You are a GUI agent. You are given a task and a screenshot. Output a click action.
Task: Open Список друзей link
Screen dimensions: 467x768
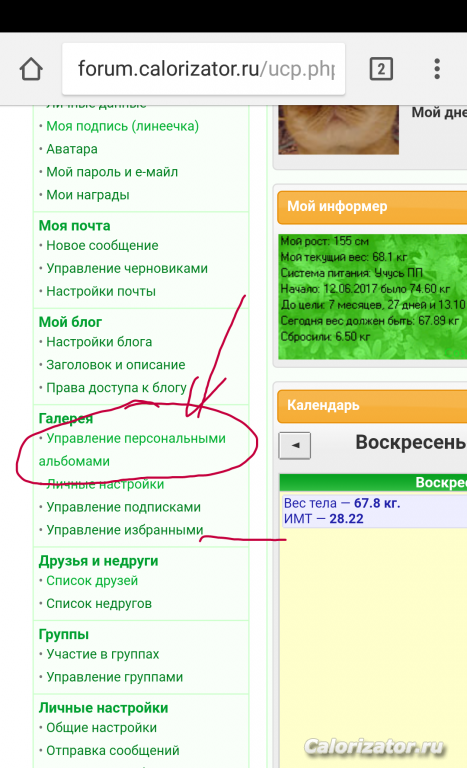pyautogui.click(x=92, y=580)
